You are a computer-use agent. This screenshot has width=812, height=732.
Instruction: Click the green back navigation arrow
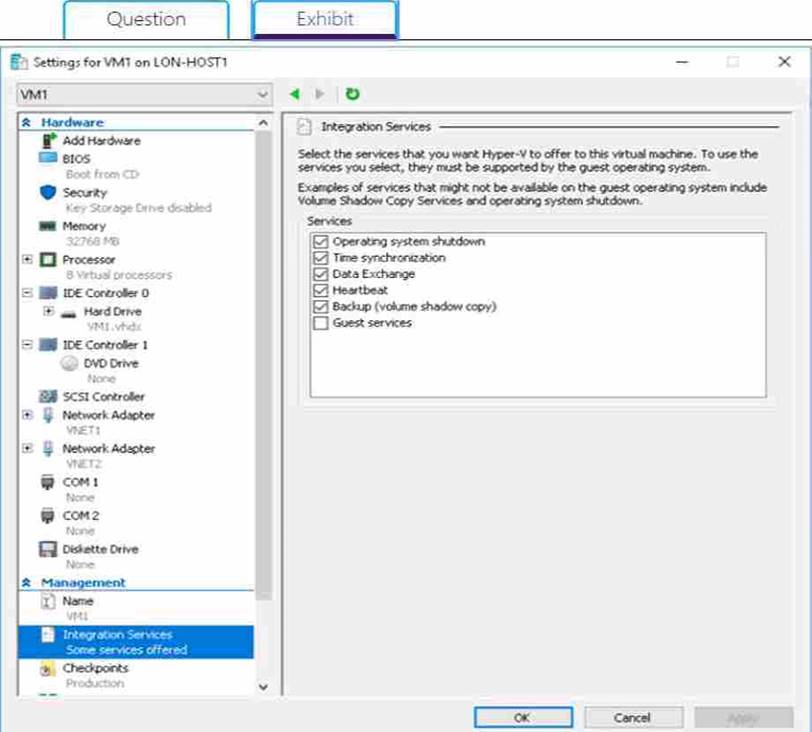pos(294,94)
